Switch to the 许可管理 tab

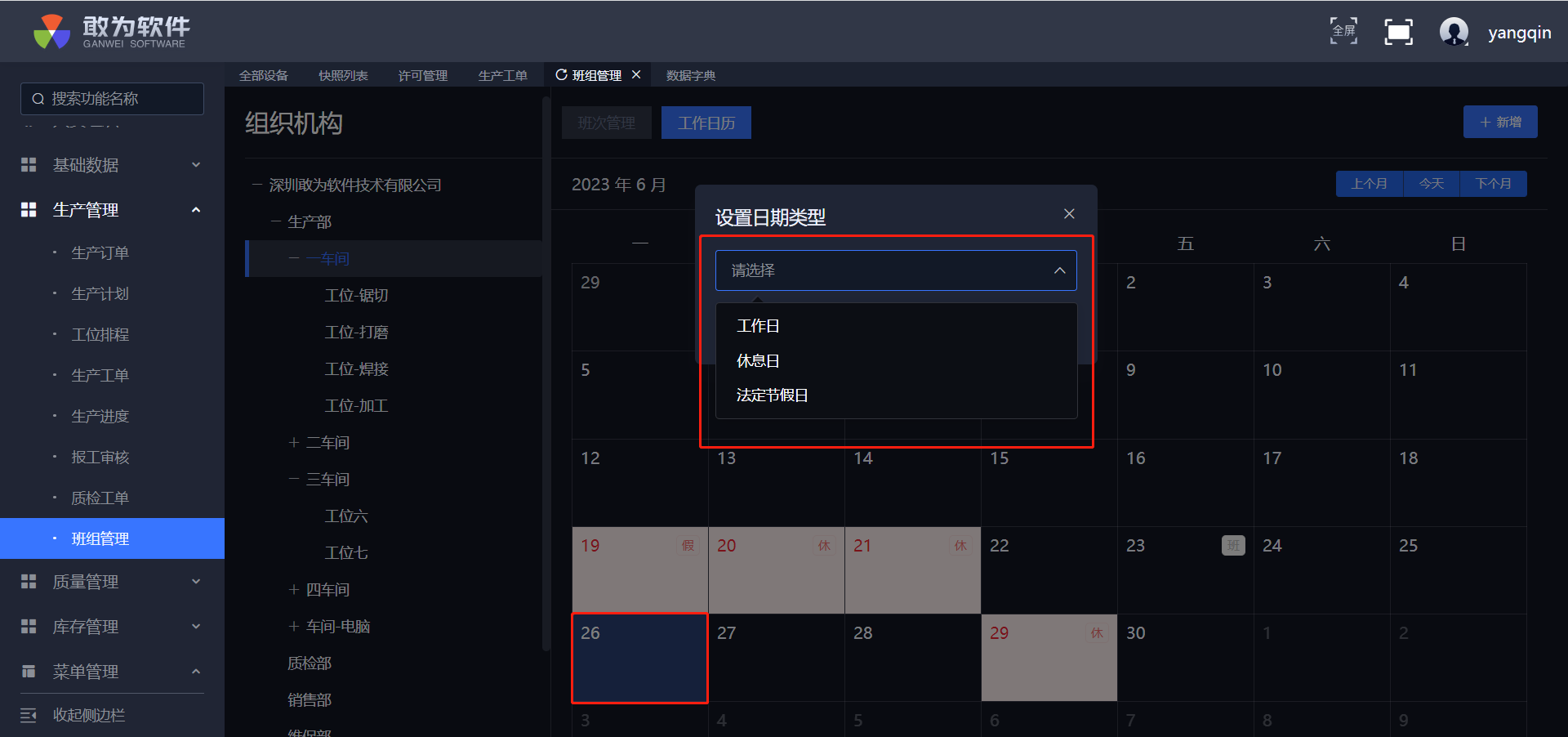coord(423,75)
